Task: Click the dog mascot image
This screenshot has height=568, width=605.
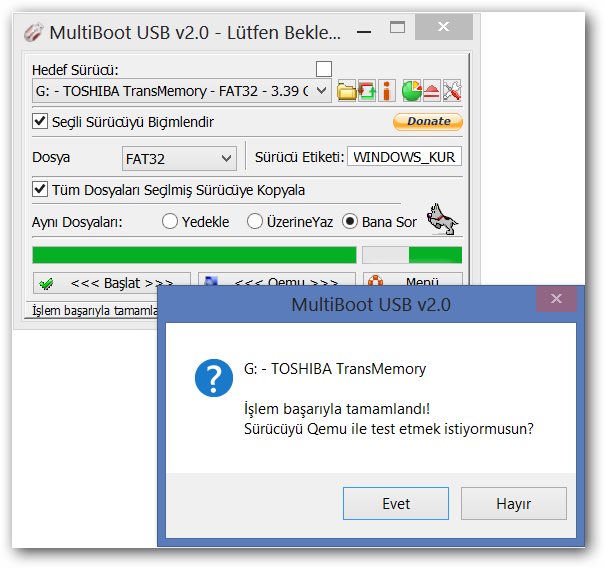Action: coord(442,219)
